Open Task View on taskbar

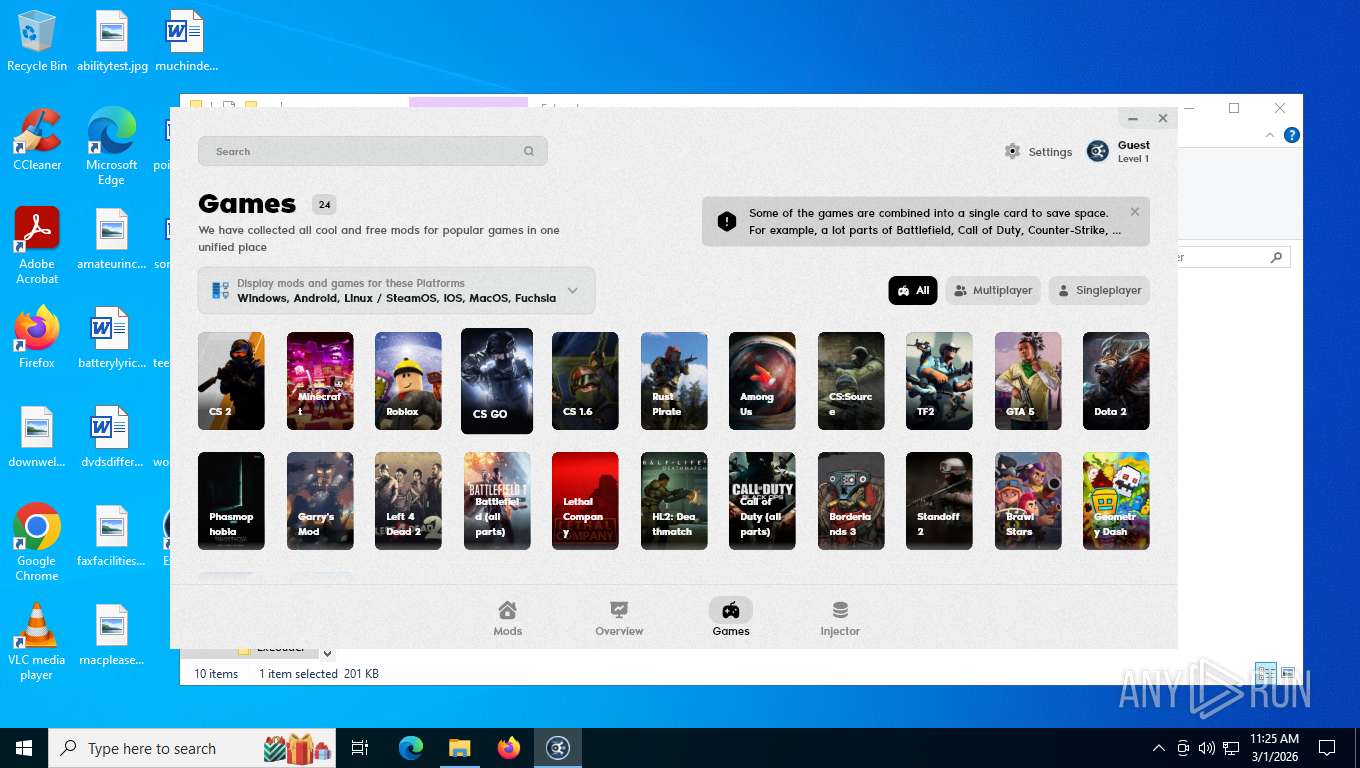360,748
